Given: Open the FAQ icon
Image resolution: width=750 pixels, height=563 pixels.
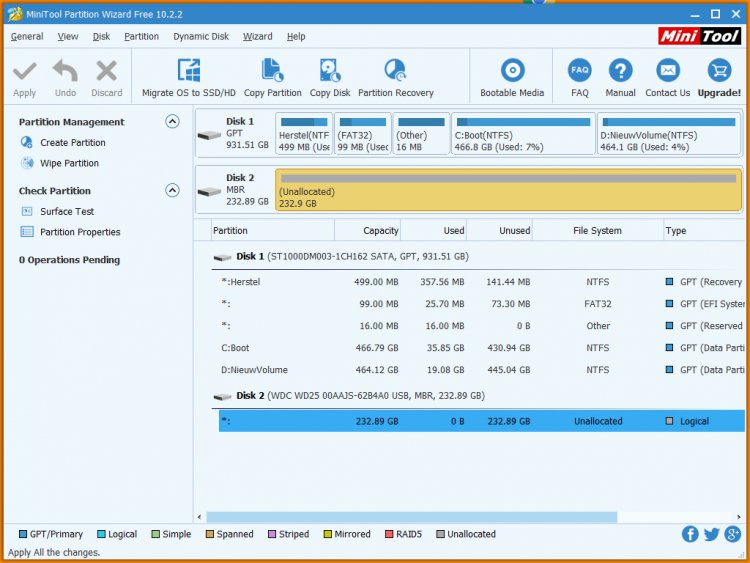Looking at the screenshot, I should [580, 71].
